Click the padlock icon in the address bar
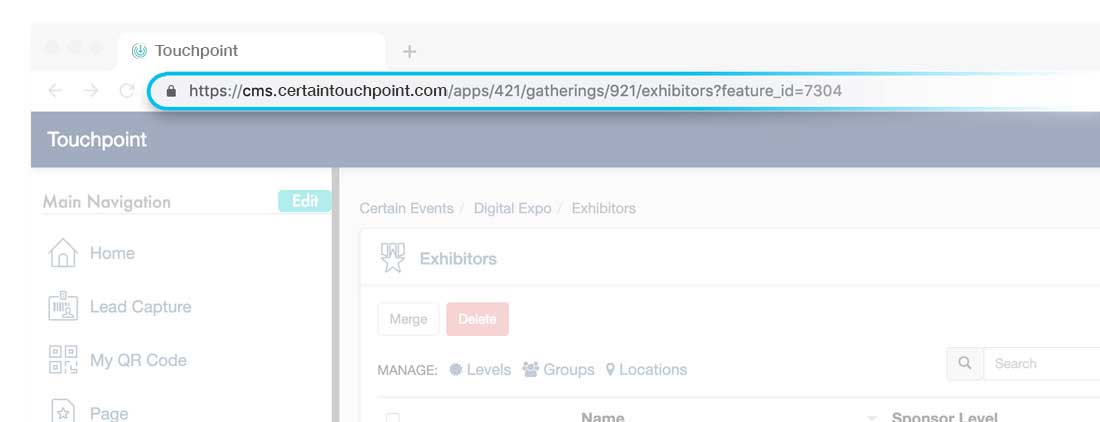Screen dimensions: 1100x422 coord(170,91)
